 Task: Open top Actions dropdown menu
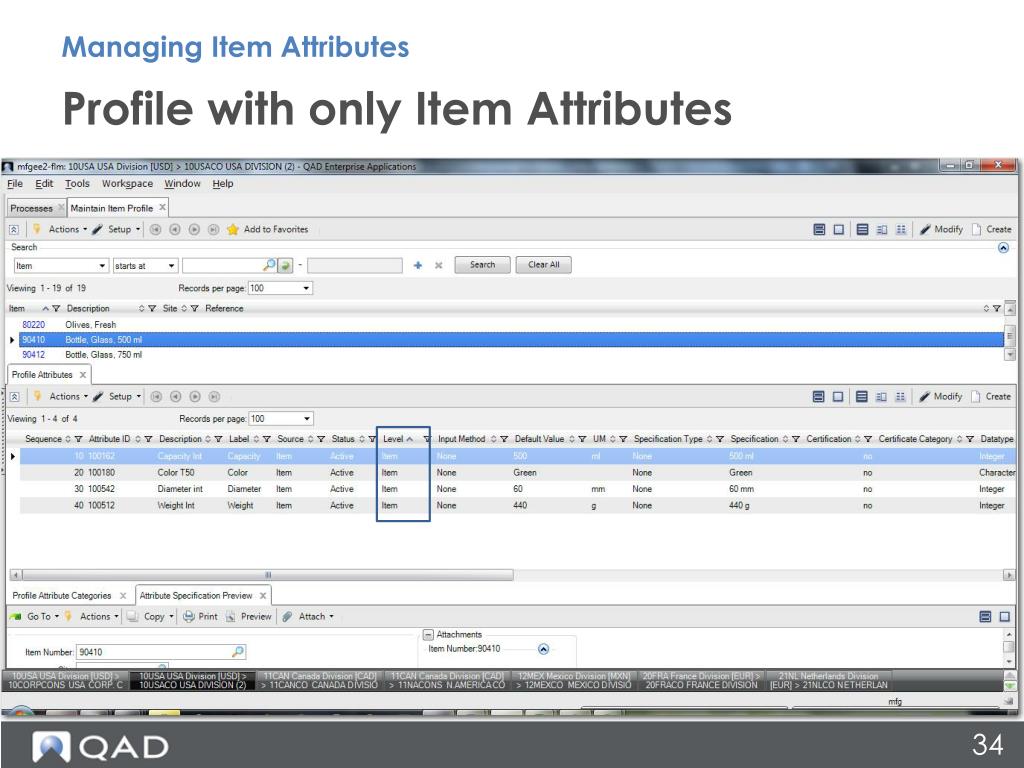tap(68, 229)
